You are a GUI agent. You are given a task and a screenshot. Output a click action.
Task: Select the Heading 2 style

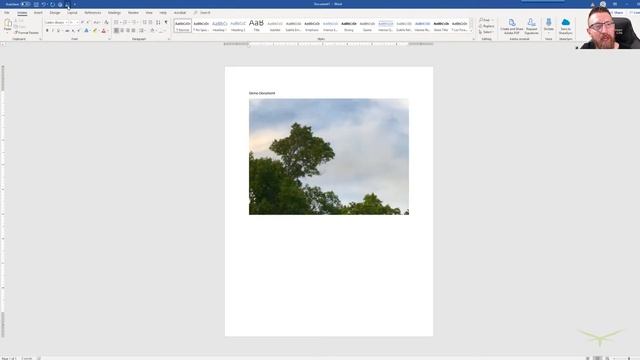tap(238, 26)
